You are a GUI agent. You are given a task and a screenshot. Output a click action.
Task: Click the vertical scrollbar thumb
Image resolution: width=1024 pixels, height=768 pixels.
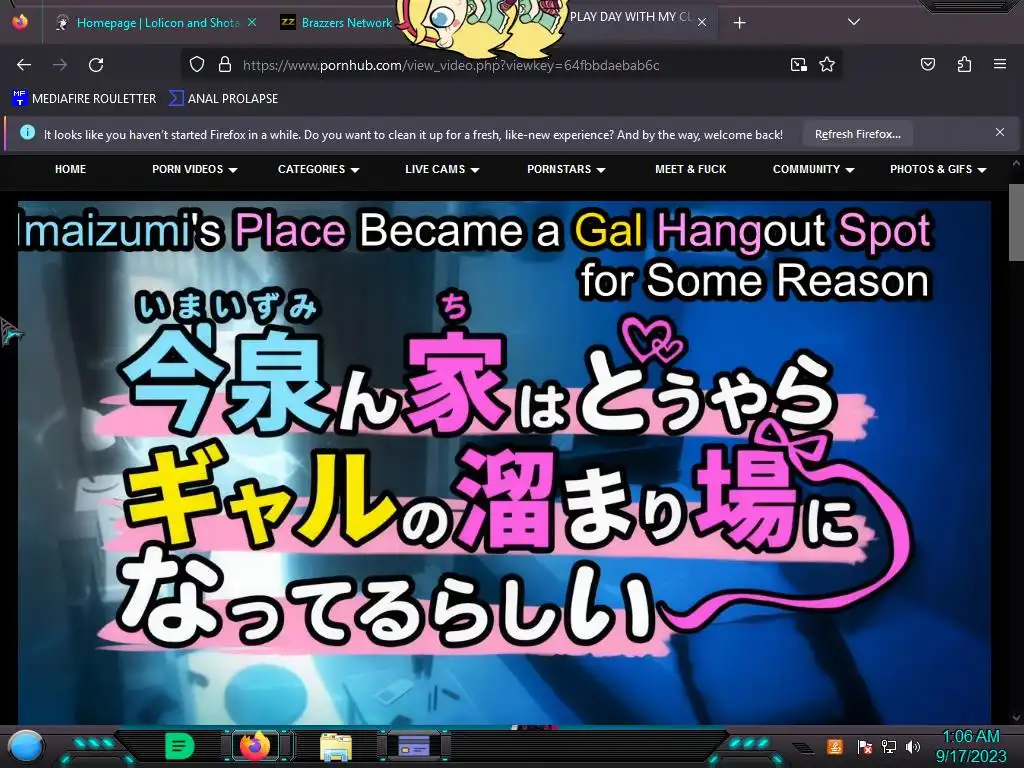[x=1016, y=222]
